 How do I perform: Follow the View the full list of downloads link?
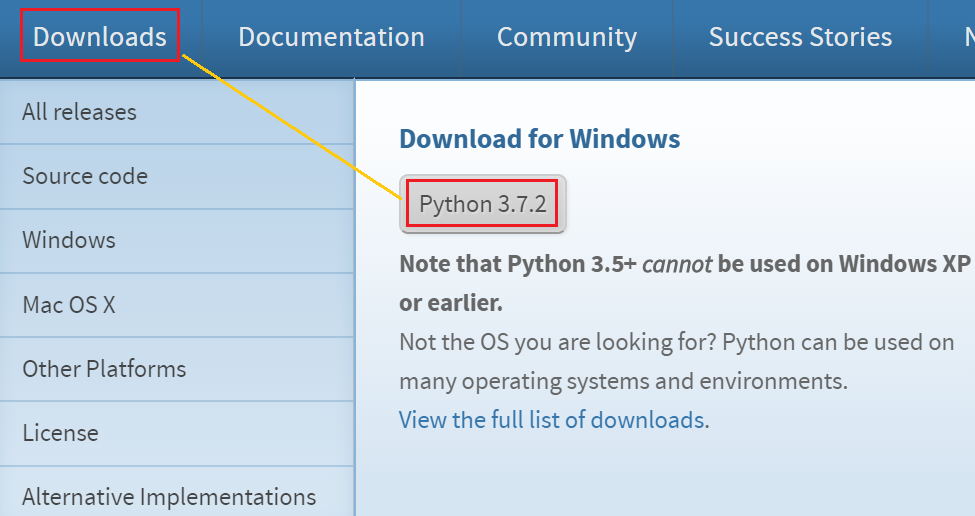(552, 419)
